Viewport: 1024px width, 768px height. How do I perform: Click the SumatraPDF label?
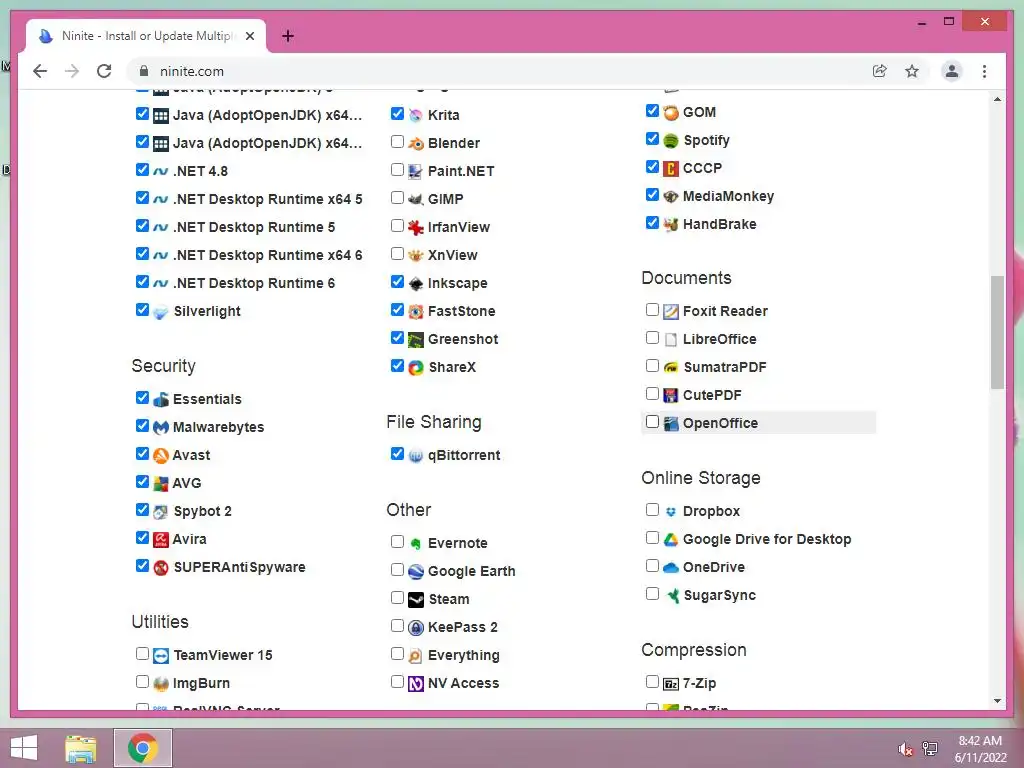point(724,367)
